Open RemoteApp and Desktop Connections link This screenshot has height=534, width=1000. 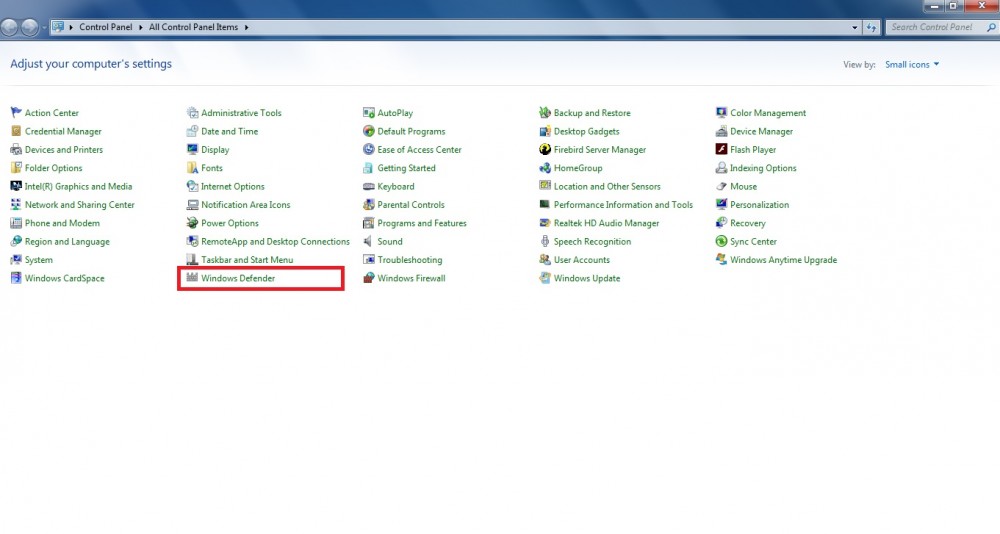[276, 242]
